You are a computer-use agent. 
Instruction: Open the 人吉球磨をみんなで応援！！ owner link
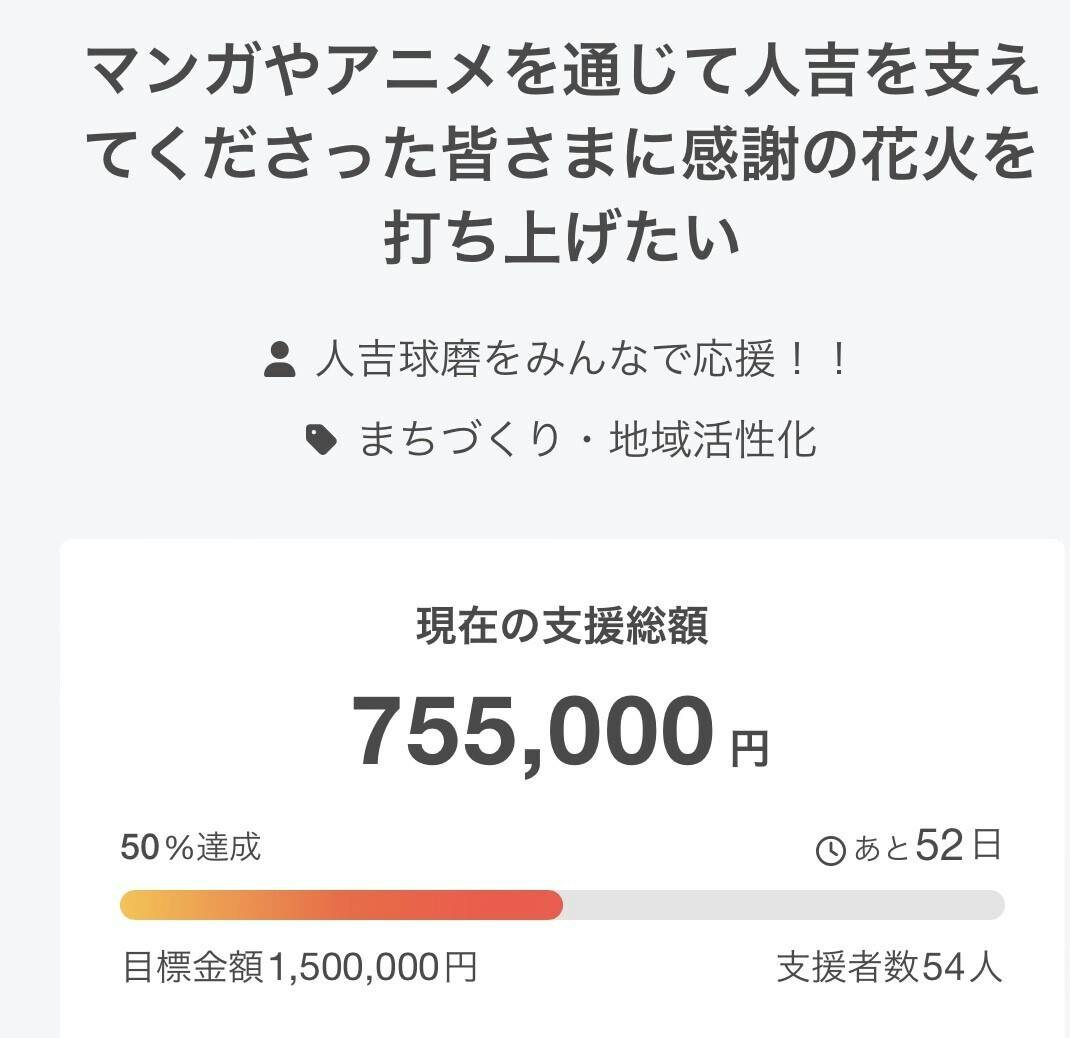click(581, 360)
